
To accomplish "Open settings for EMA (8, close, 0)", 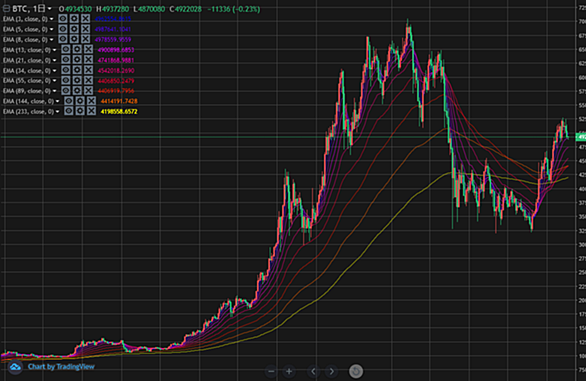I will [x=74, y=39].
